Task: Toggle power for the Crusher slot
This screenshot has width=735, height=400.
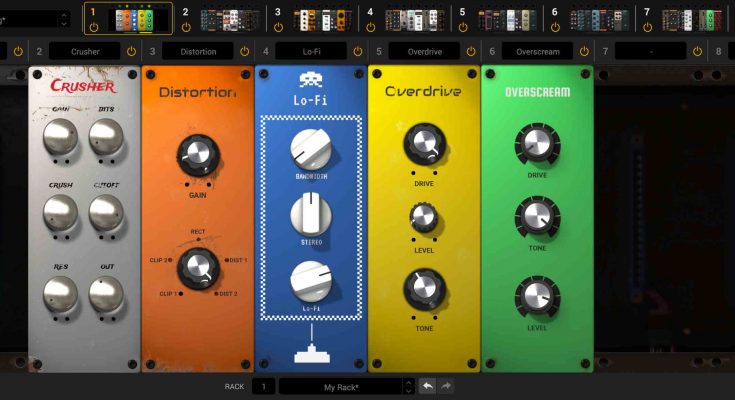Action: pos(131,51)
